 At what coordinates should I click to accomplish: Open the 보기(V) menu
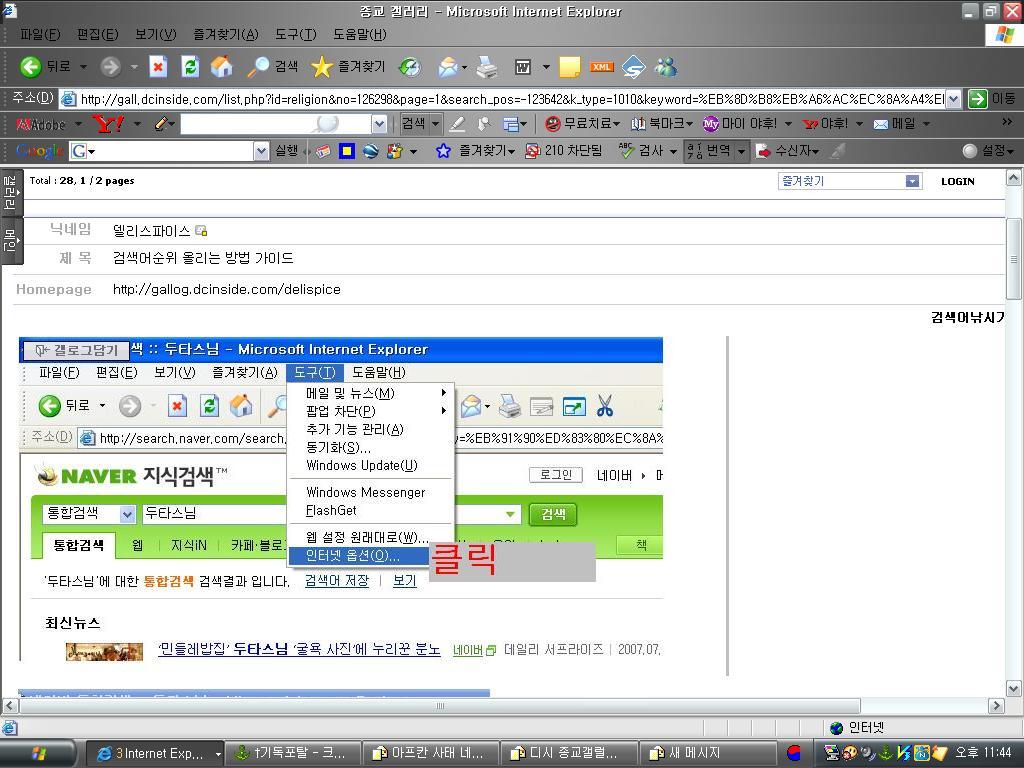(x=155, y=35)
